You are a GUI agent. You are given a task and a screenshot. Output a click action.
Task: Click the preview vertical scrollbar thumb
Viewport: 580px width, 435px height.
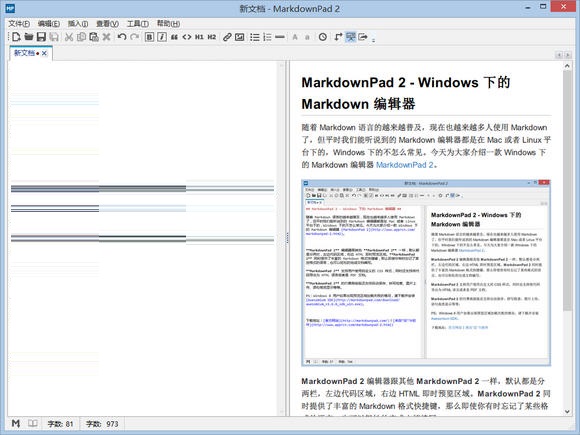pos(567,190)
